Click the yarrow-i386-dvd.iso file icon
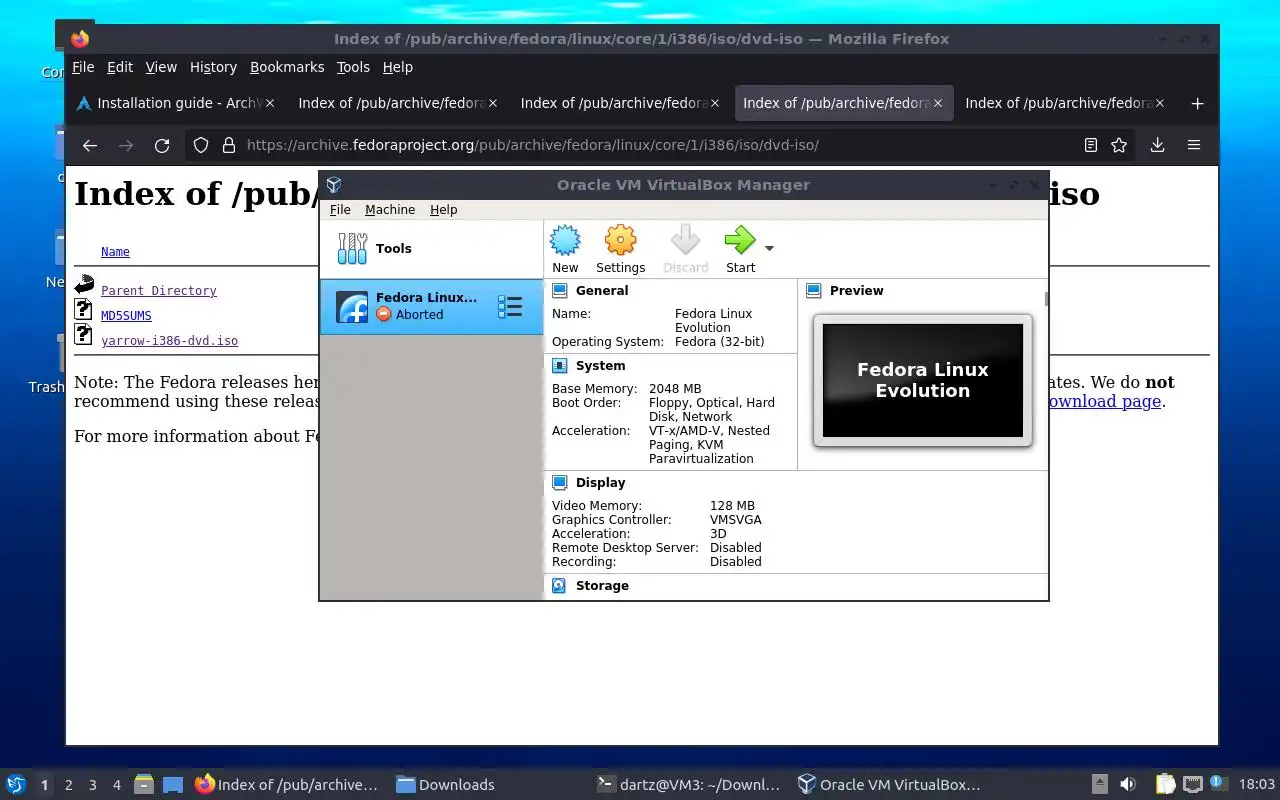This screenshot has width=1280, height=800. click(84, 335)
